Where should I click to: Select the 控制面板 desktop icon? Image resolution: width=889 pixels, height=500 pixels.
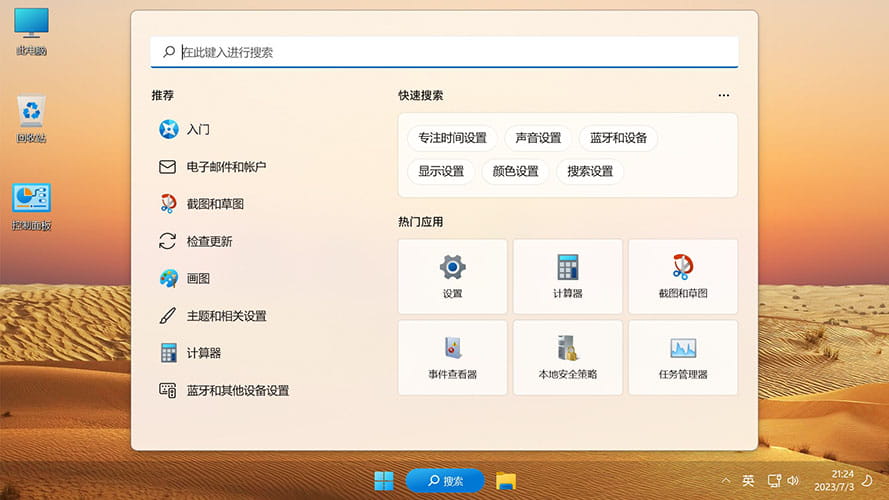[x=32, y=207]
